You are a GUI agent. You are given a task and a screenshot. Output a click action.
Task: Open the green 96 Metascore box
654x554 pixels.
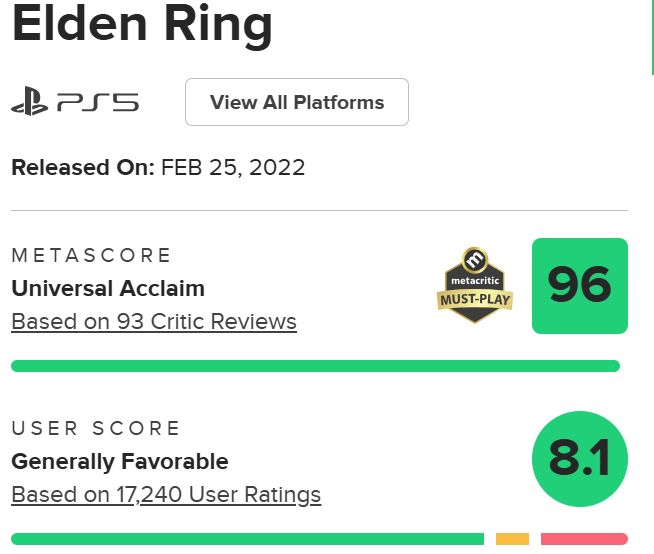point(579,286)
